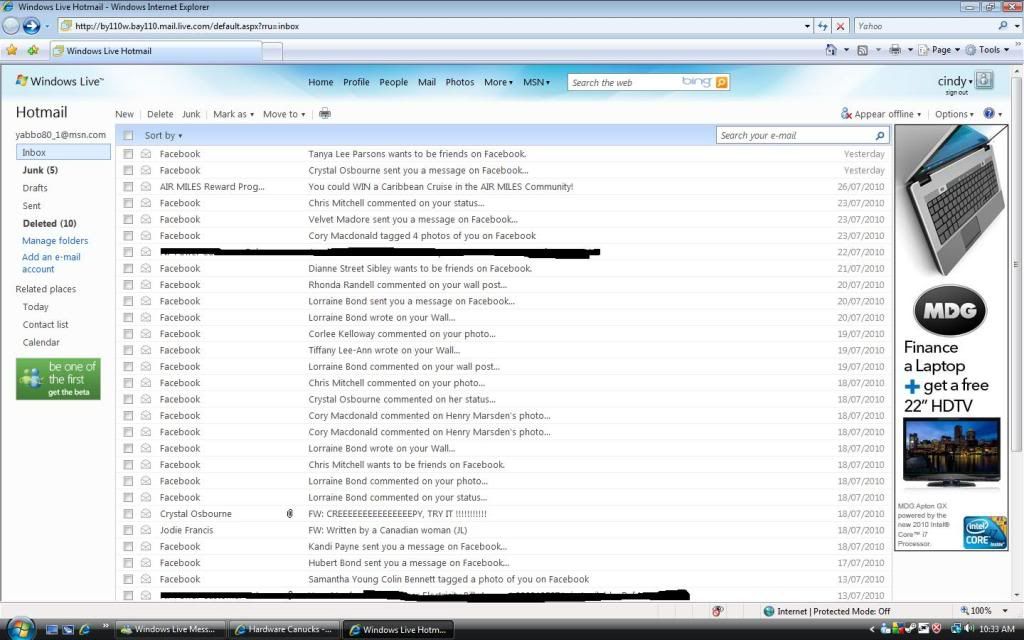Click the network tray icon

click(x=956, y=629)
